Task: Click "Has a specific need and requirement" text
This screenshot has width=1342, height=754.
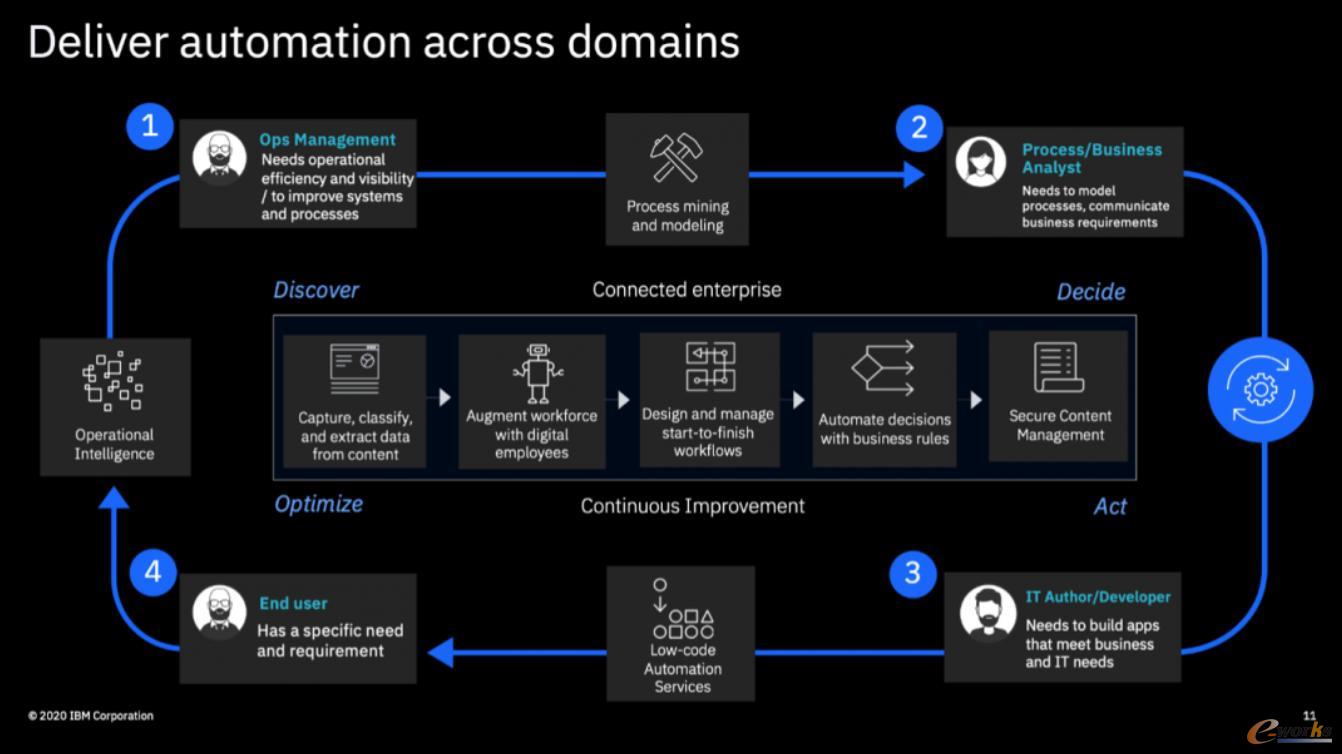Action: click(x=330, y=640)
